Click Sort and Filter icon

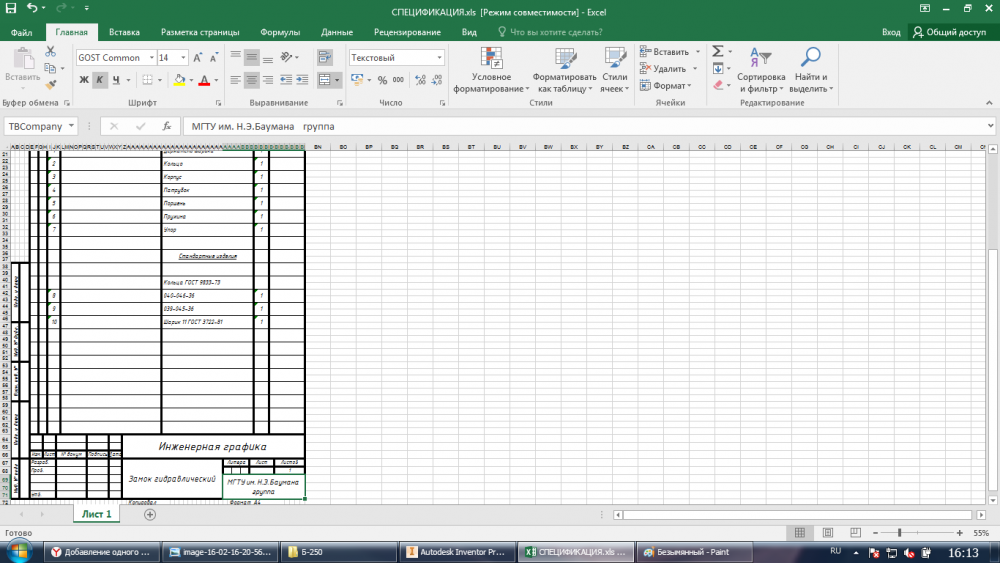coord(761,70)
